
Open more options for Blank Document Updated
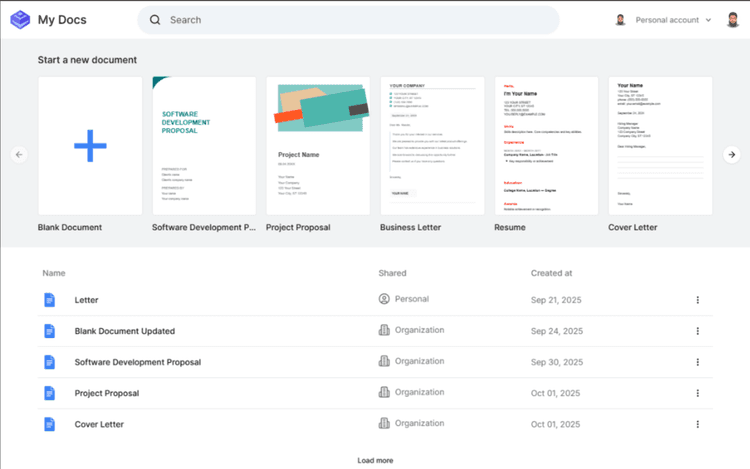click(x=697, y=331)
